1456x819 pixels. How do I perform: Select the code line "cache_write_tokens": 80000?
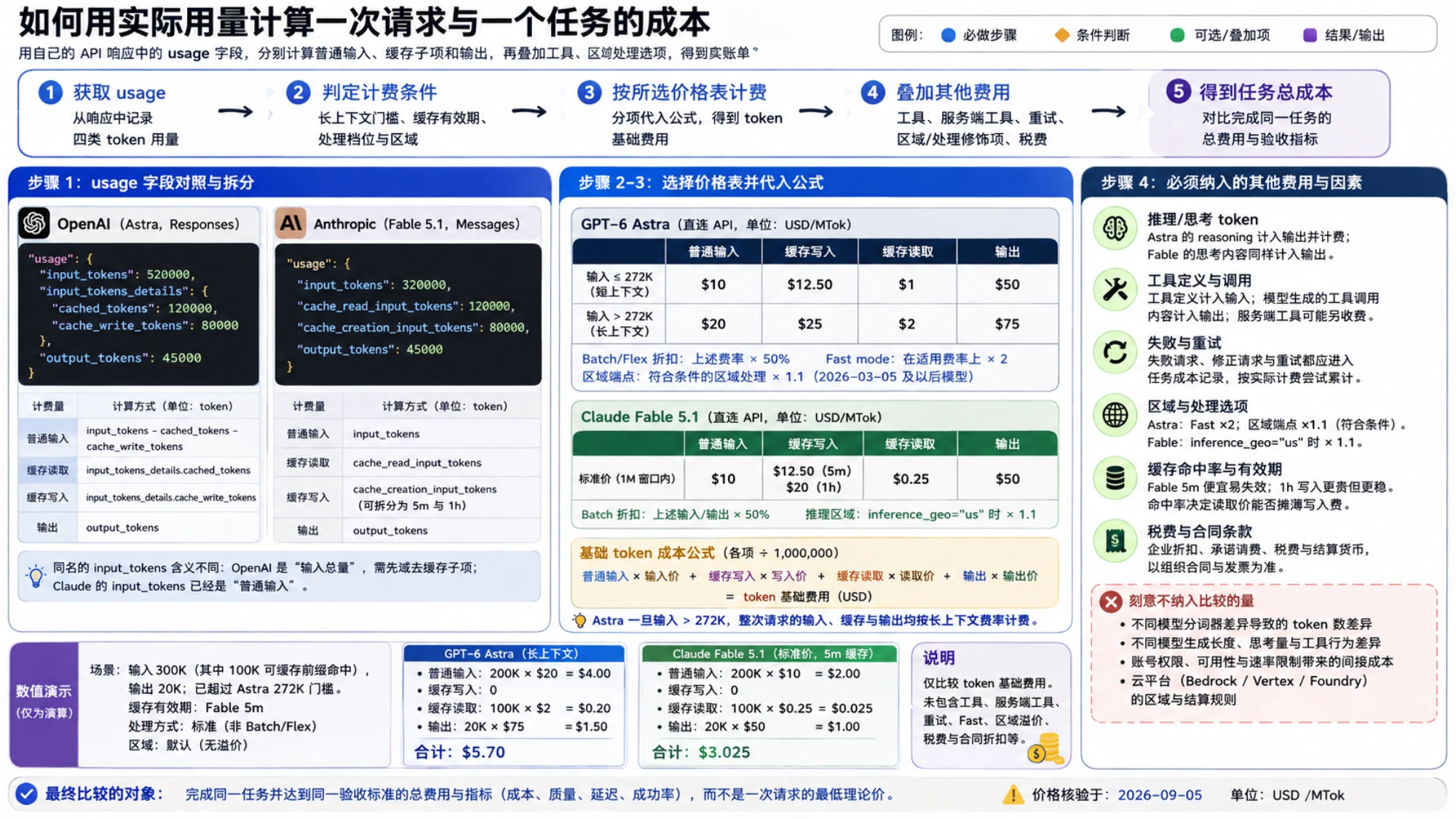coord(145,325)
